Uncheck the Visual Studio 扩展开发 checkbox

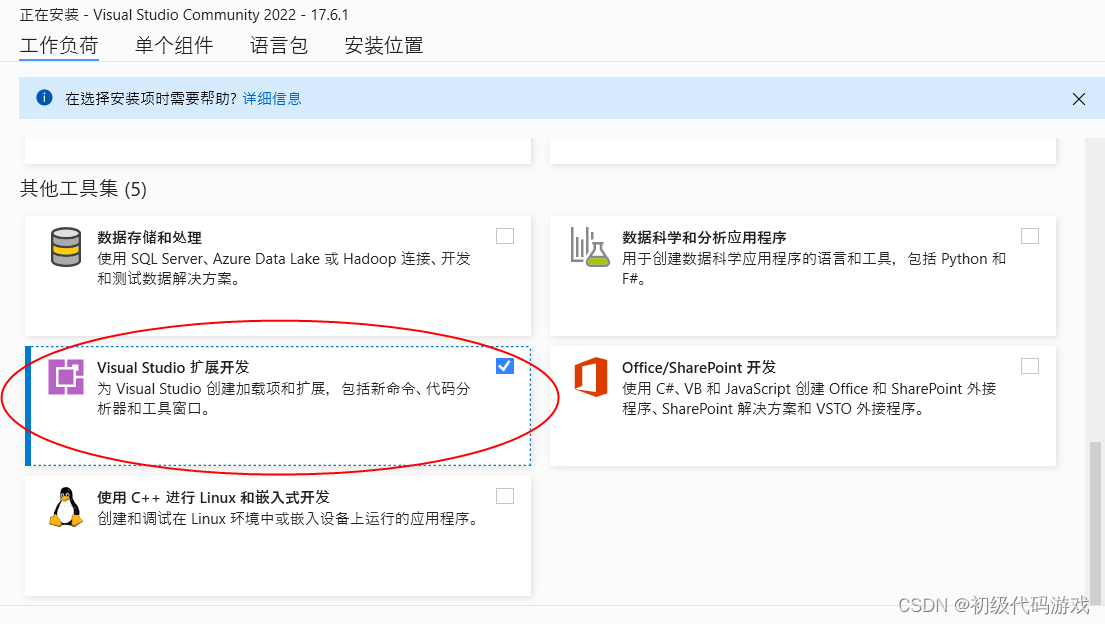505,366
